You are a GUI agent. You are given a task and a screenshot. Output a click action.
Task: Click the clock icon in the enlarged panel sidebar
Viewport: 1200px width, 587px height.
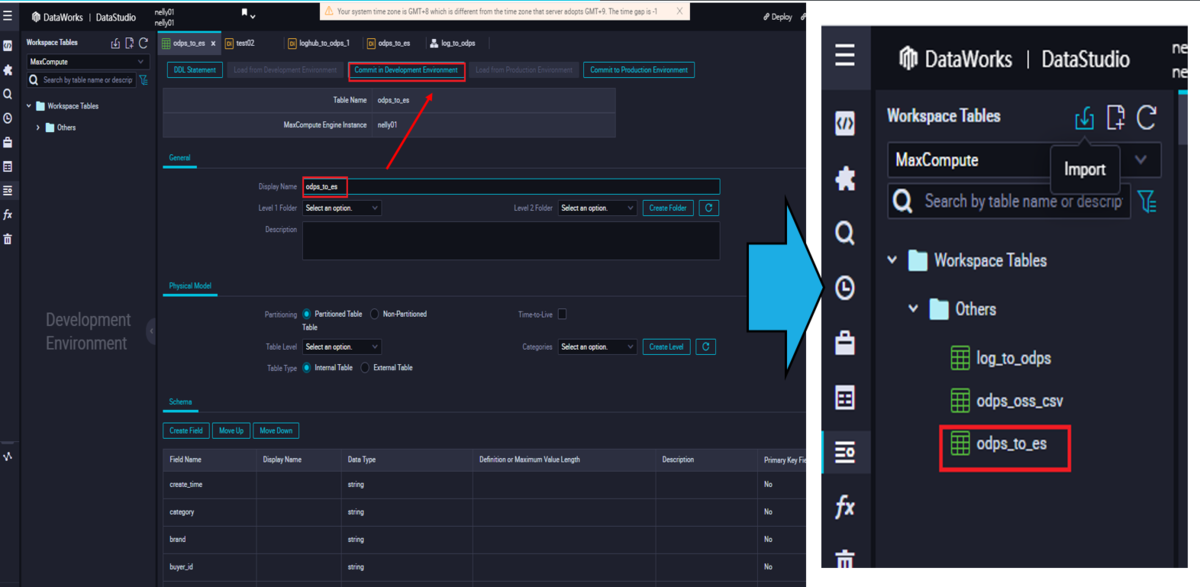tap(845, 288)
